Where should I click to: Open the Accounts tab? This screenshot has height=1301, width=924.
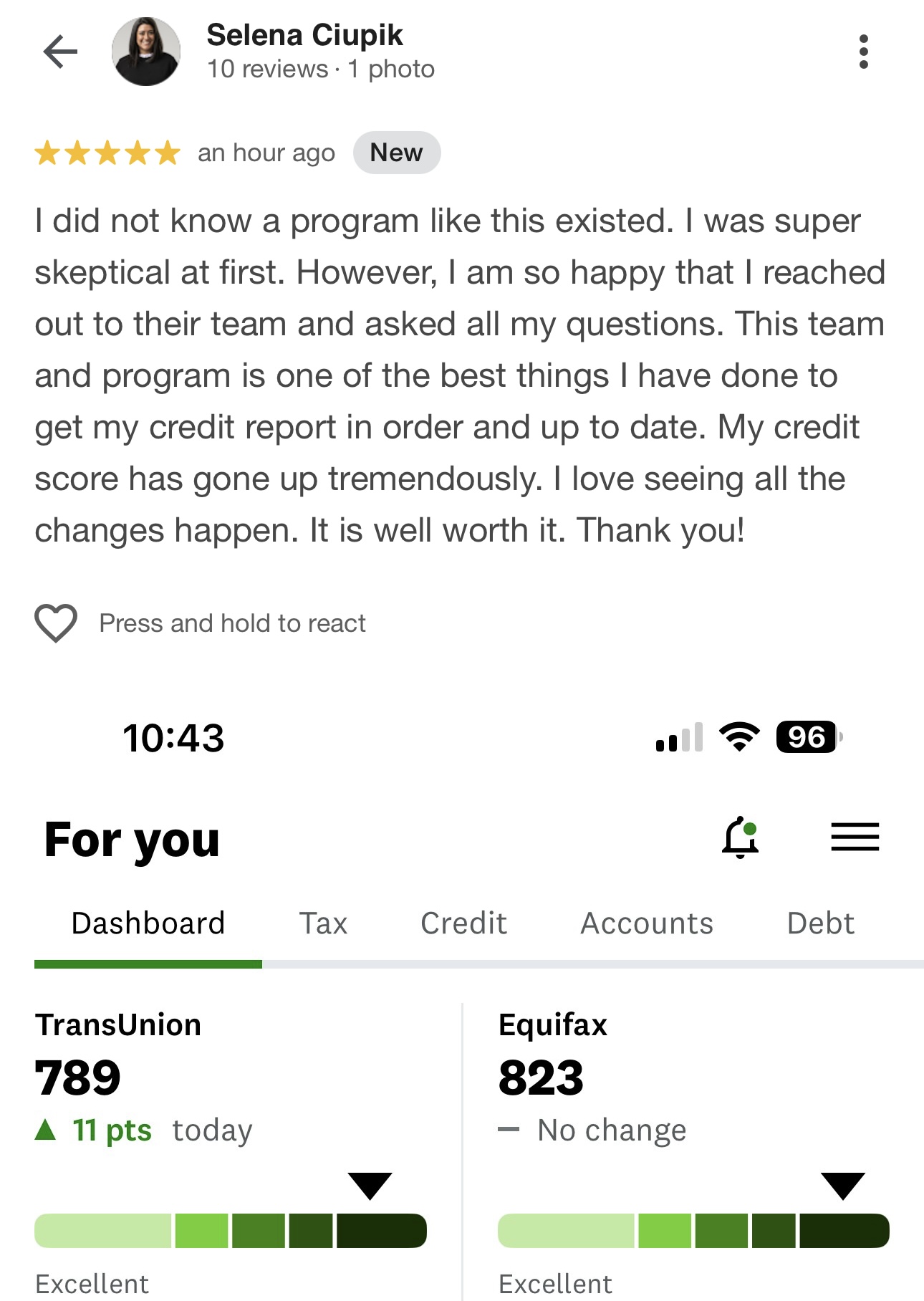pos(647,923)
